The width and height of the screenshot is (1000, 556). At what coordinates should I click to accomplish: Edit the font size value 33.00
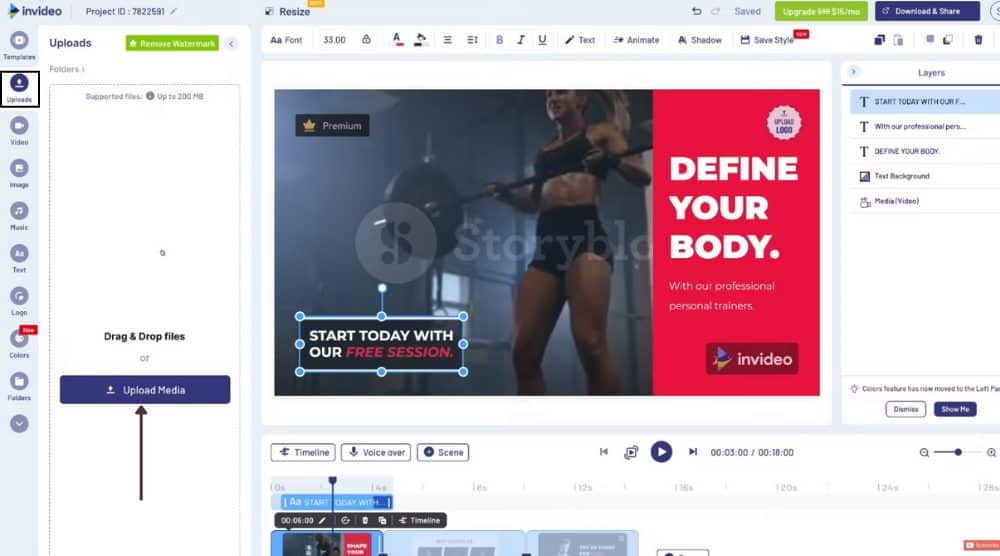click(334, 40)
